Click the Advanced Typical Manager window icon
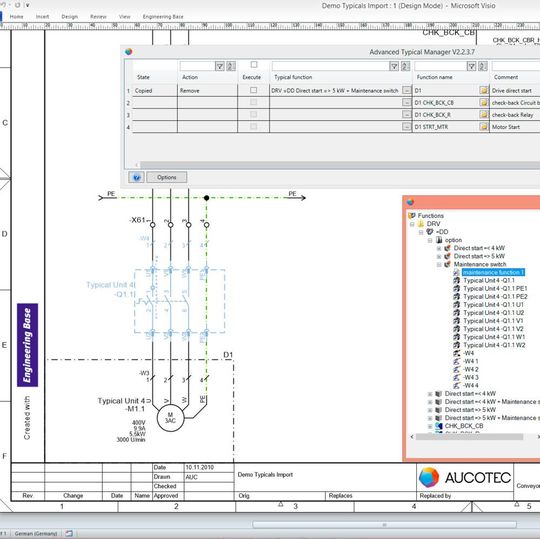Screen dimensions: 540x539 click(128, 52)
